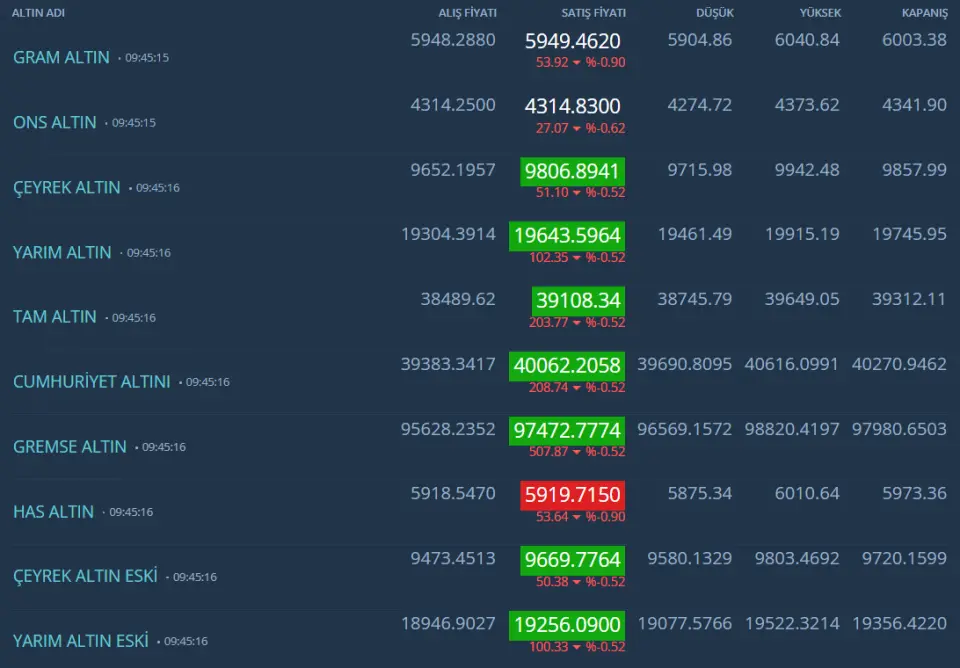Image resolution: width=960 pixels, height=668 pixels.
Task: Open the GRAM ALTIN details link
Action: coord(61,57)
